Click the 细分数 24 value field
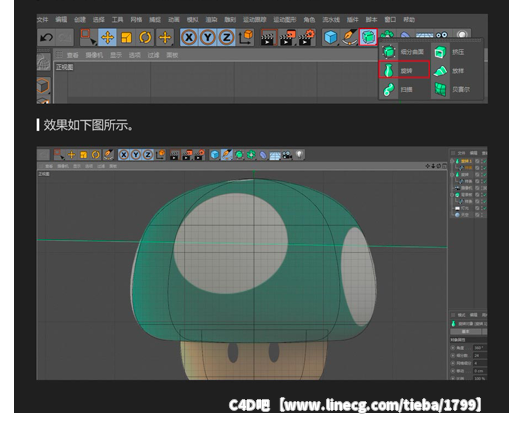The width and height of the screenshot is (515, 424). (480, 355)
